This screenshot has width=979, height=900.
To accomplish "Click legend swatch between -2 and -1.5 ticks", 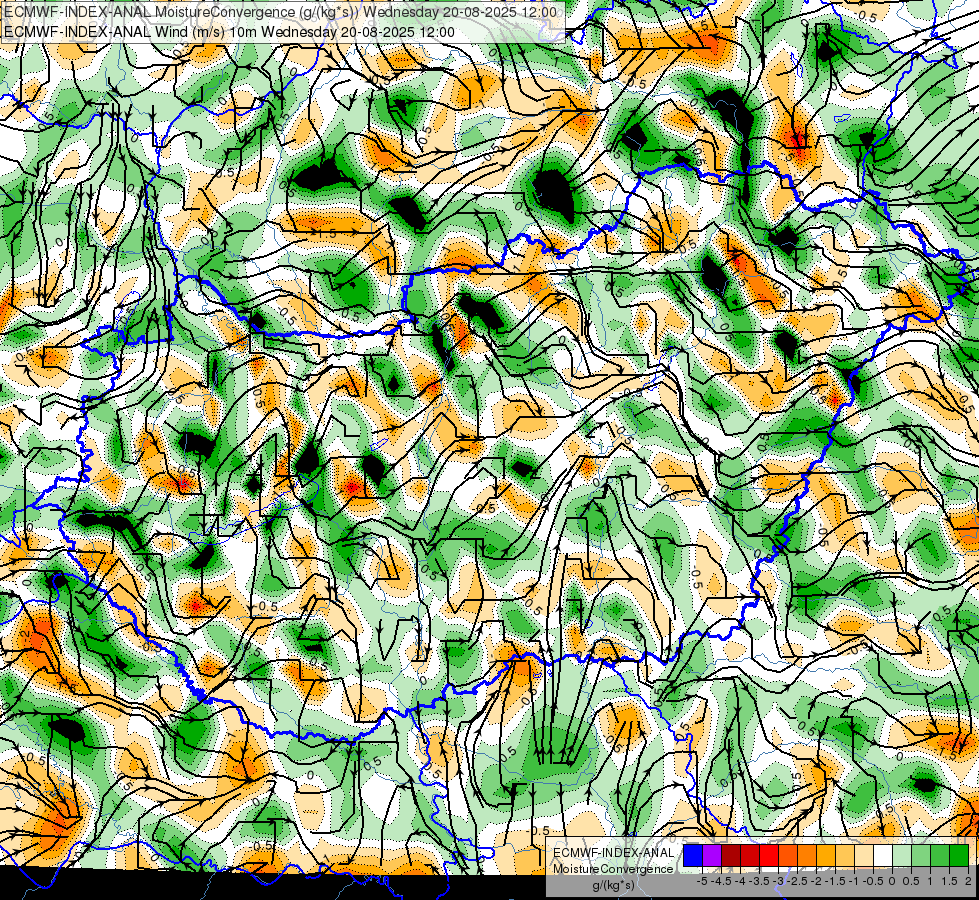I will [x=826, y=856].
